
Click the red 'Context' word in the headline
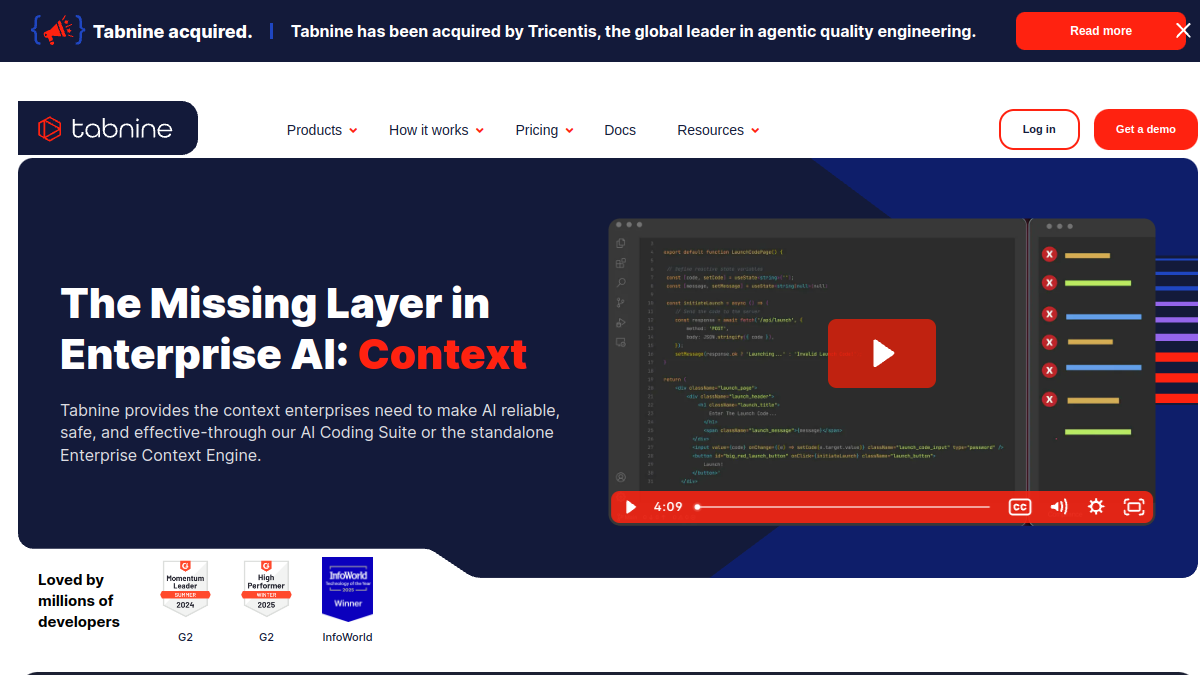pos(442,354)
